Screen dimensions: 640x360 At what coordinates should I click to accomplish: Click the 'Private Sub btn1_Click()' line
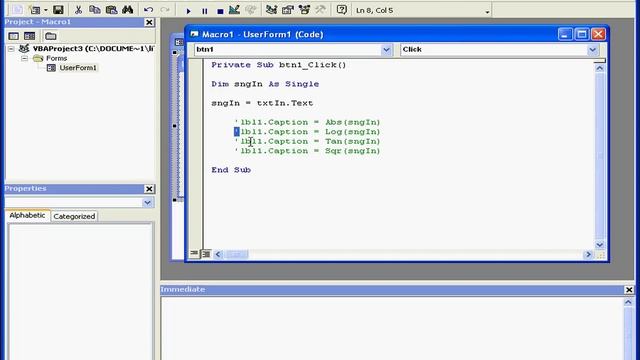point(279,65)
